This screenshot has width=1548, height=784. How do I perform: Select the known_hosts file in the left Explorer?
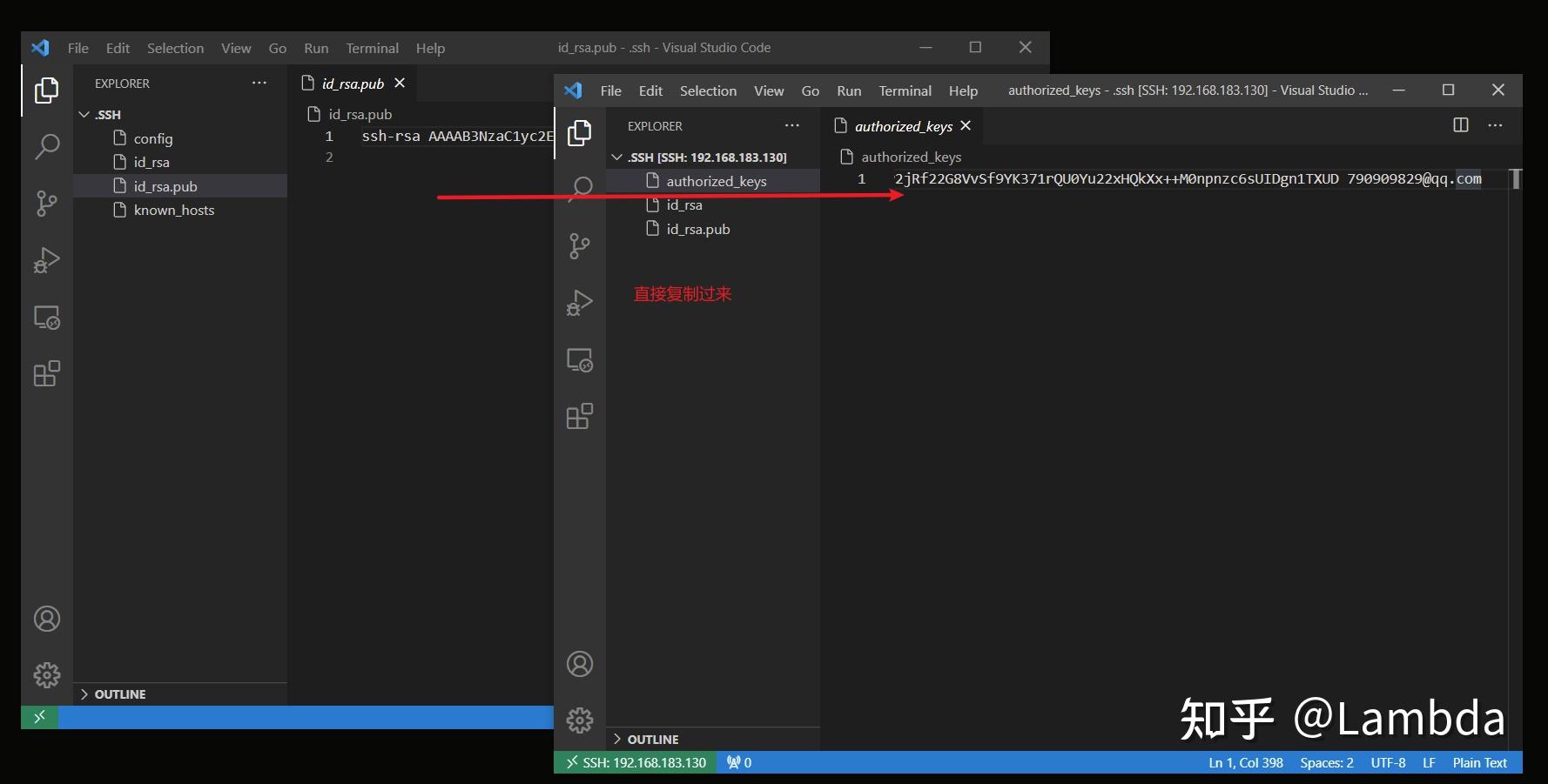click(173, 210)
